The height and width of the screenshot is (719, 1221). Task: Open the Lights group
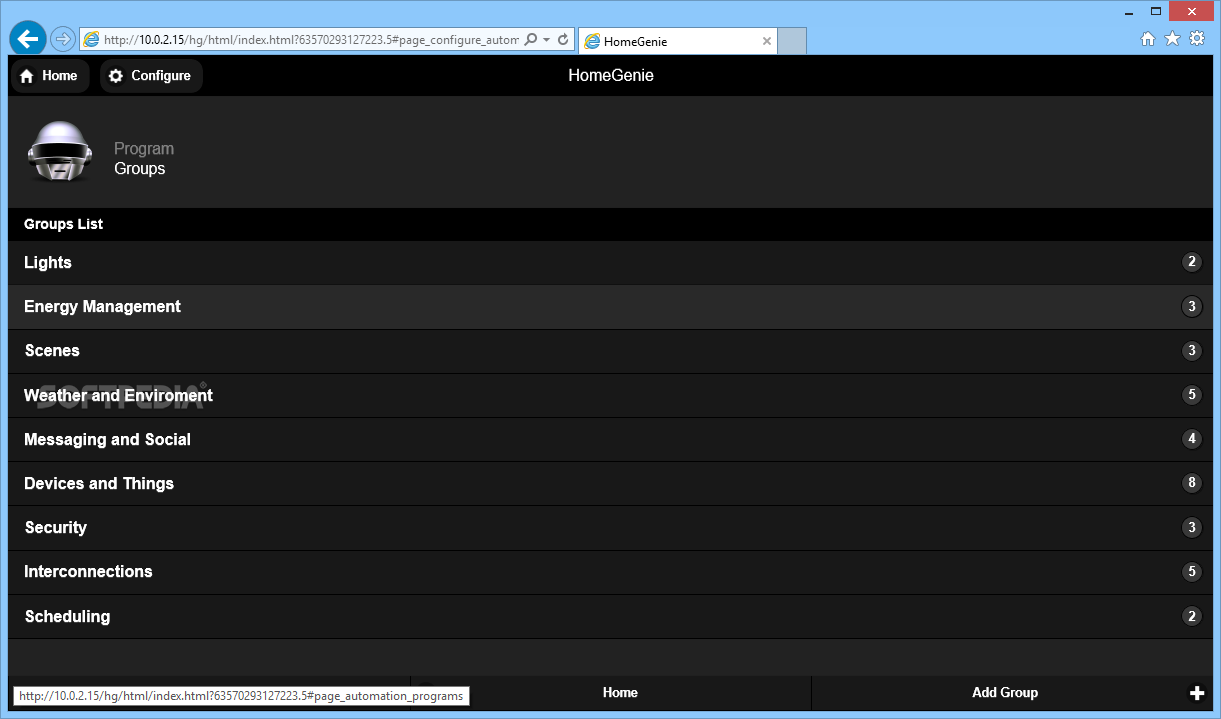(x=610, y=263)
